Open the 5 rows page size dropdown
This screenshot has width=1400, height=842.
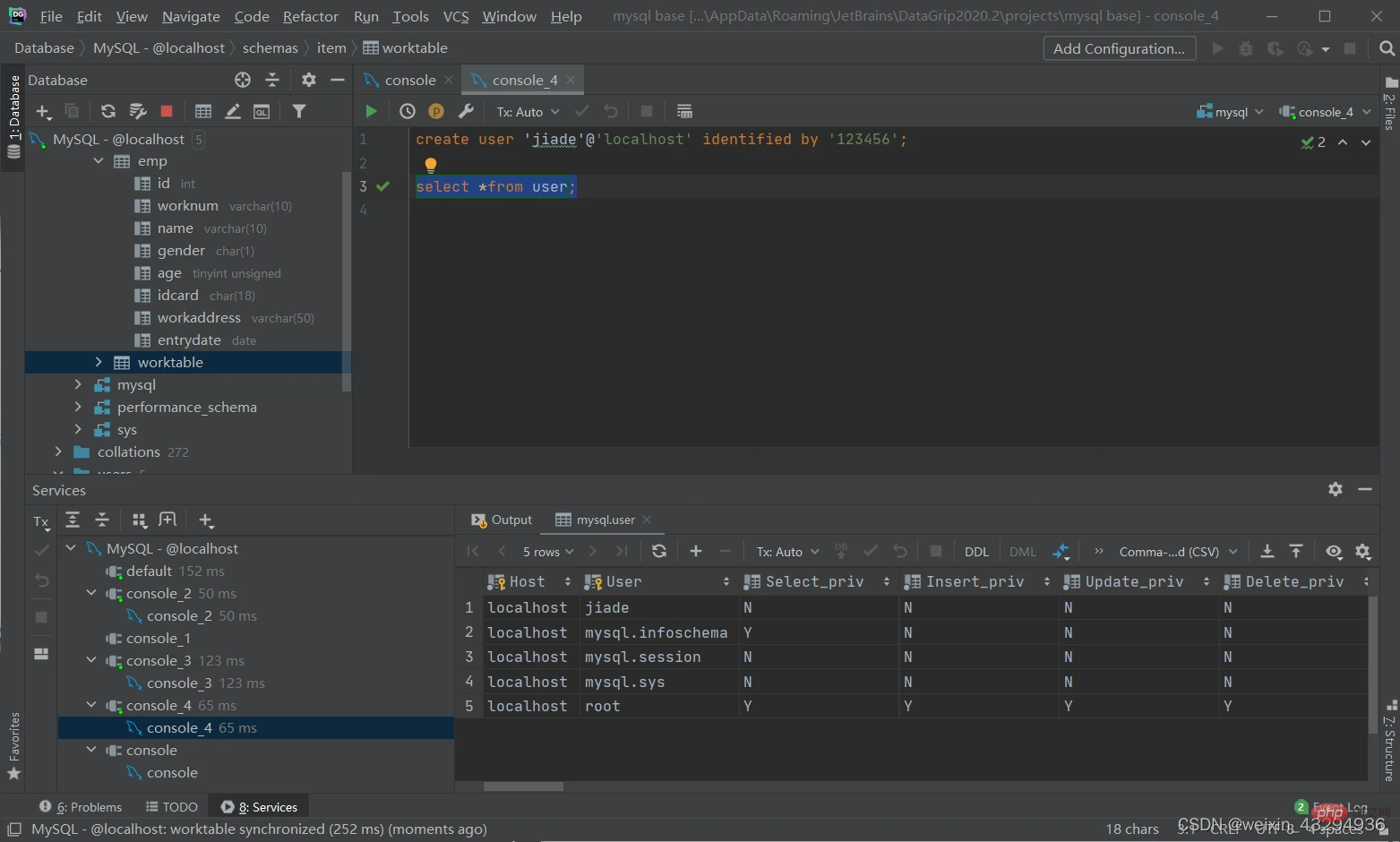(548, 552)
